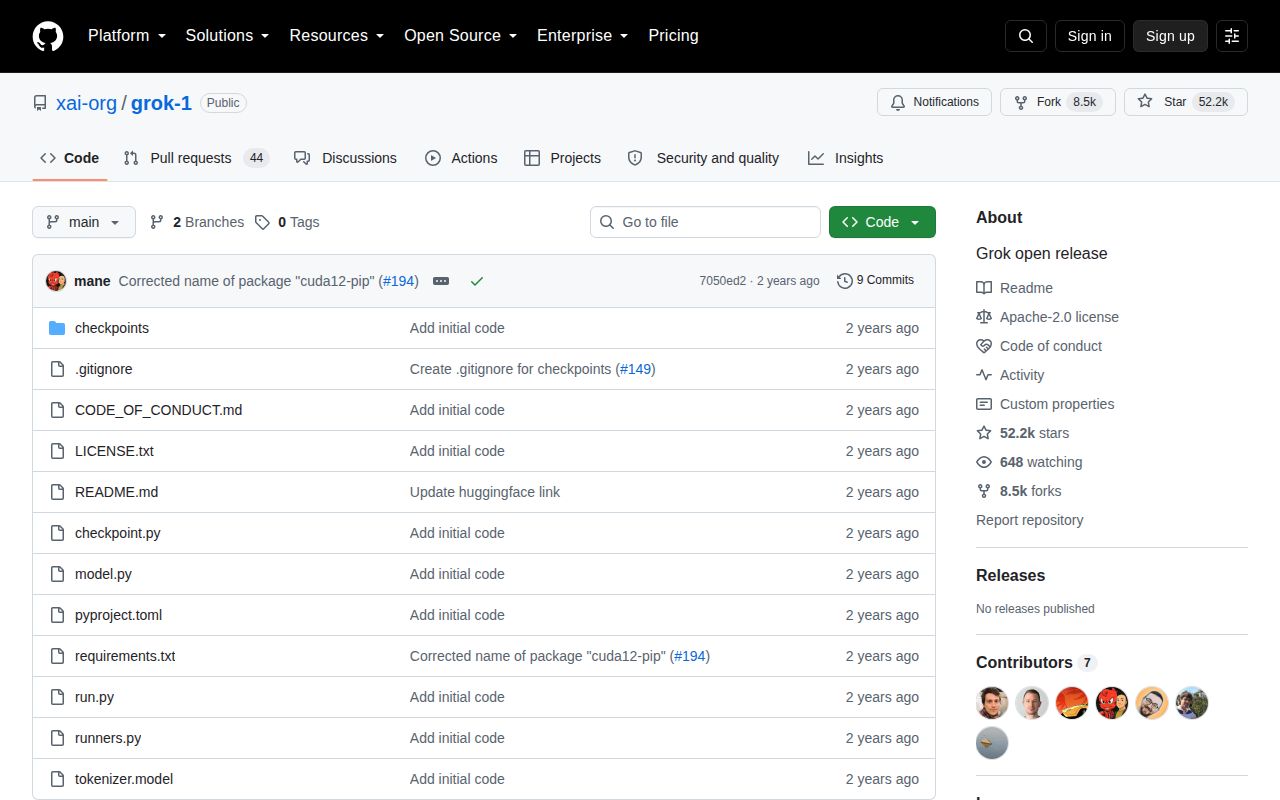Open the requirements.txt file

pos(125,656)
